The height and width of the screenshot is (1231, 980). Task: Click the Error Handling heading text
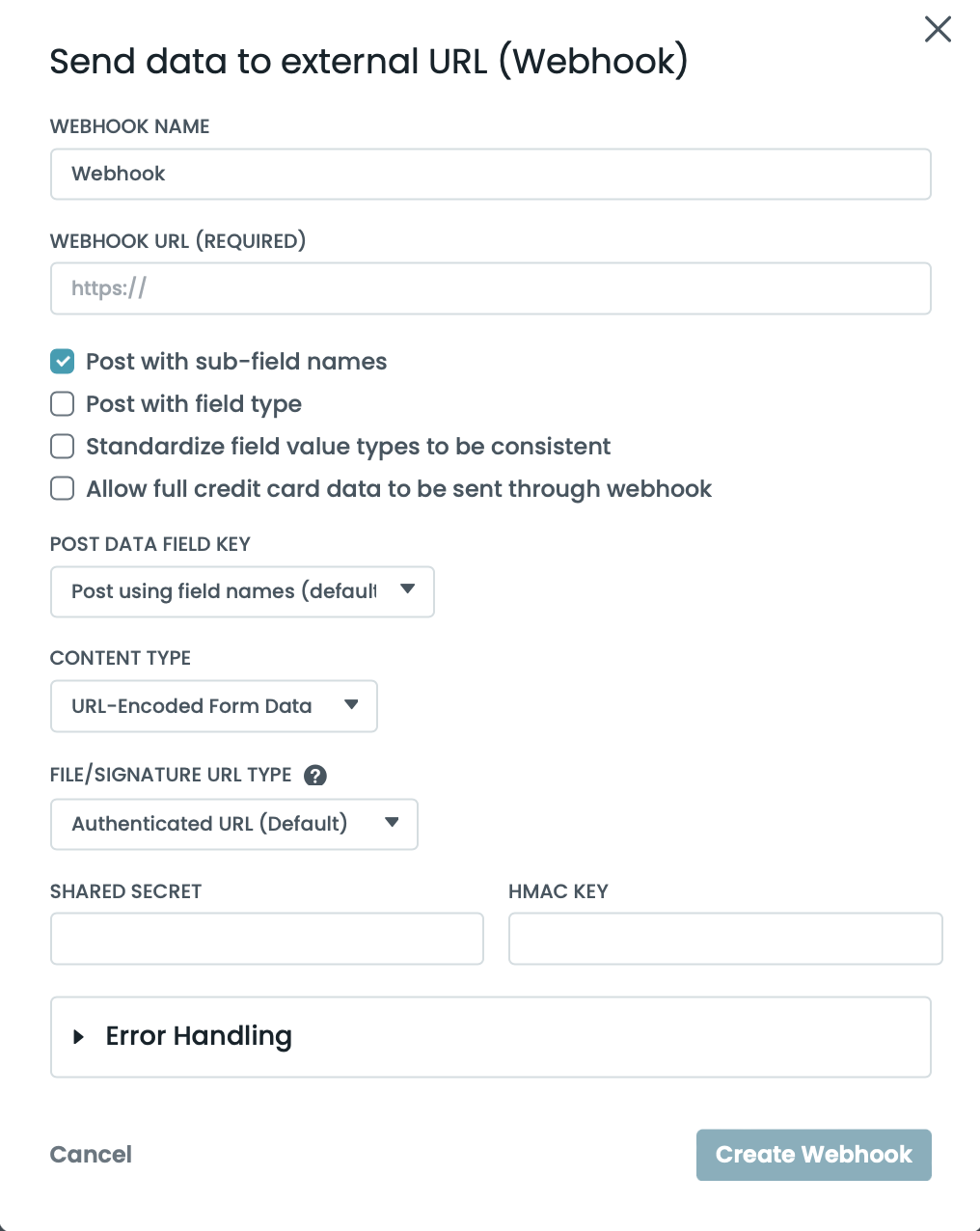pos(199,1036)
